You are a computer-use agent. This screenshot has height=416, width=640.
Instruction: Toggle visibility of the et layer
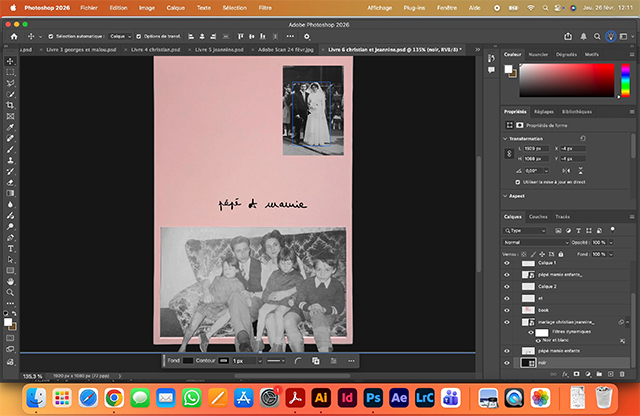(507, 298)
